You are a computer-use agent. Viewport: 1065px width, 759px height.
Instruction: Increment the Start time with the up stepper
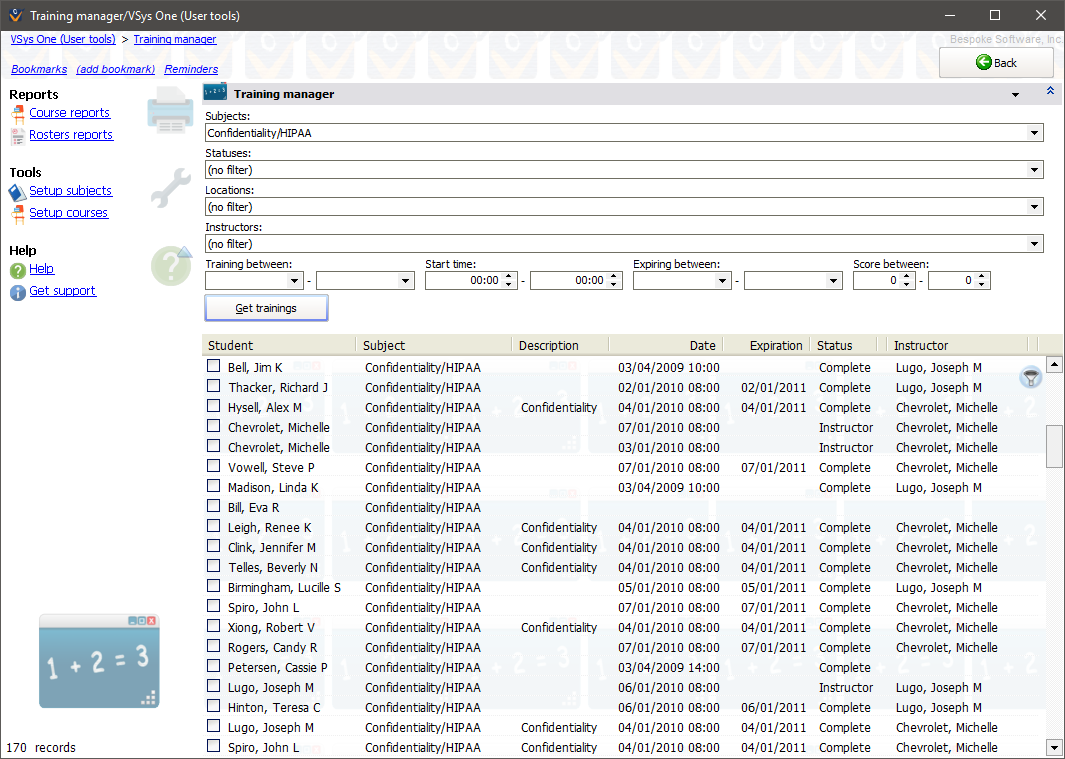(507, 276)
